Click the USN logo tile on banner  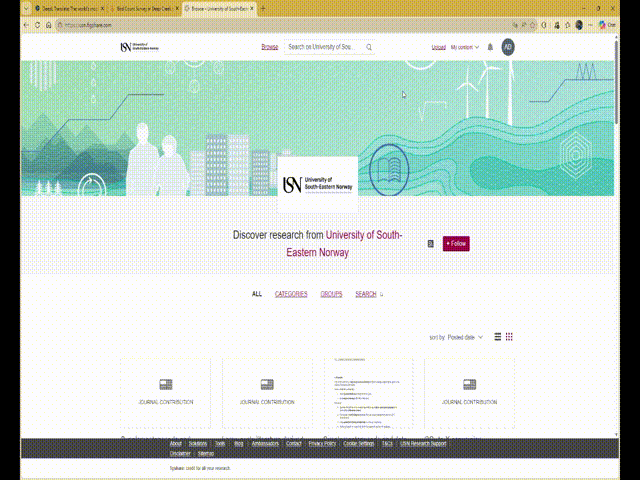[318, 184]
